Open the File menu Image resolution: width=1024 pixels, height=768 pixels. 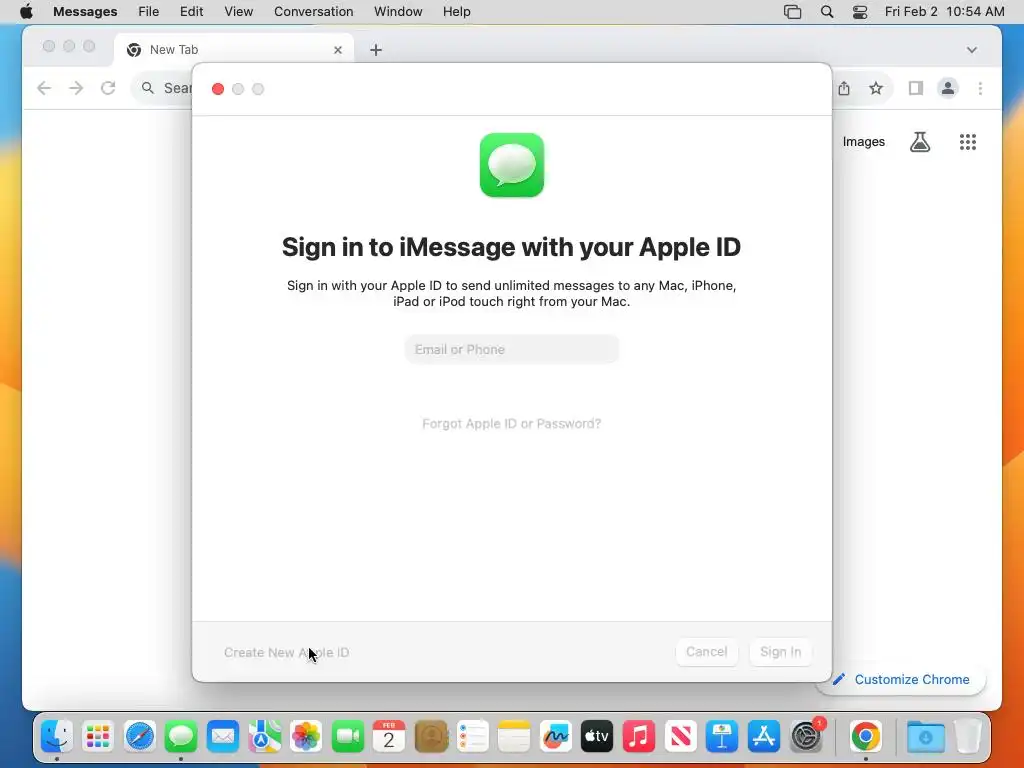148,11
